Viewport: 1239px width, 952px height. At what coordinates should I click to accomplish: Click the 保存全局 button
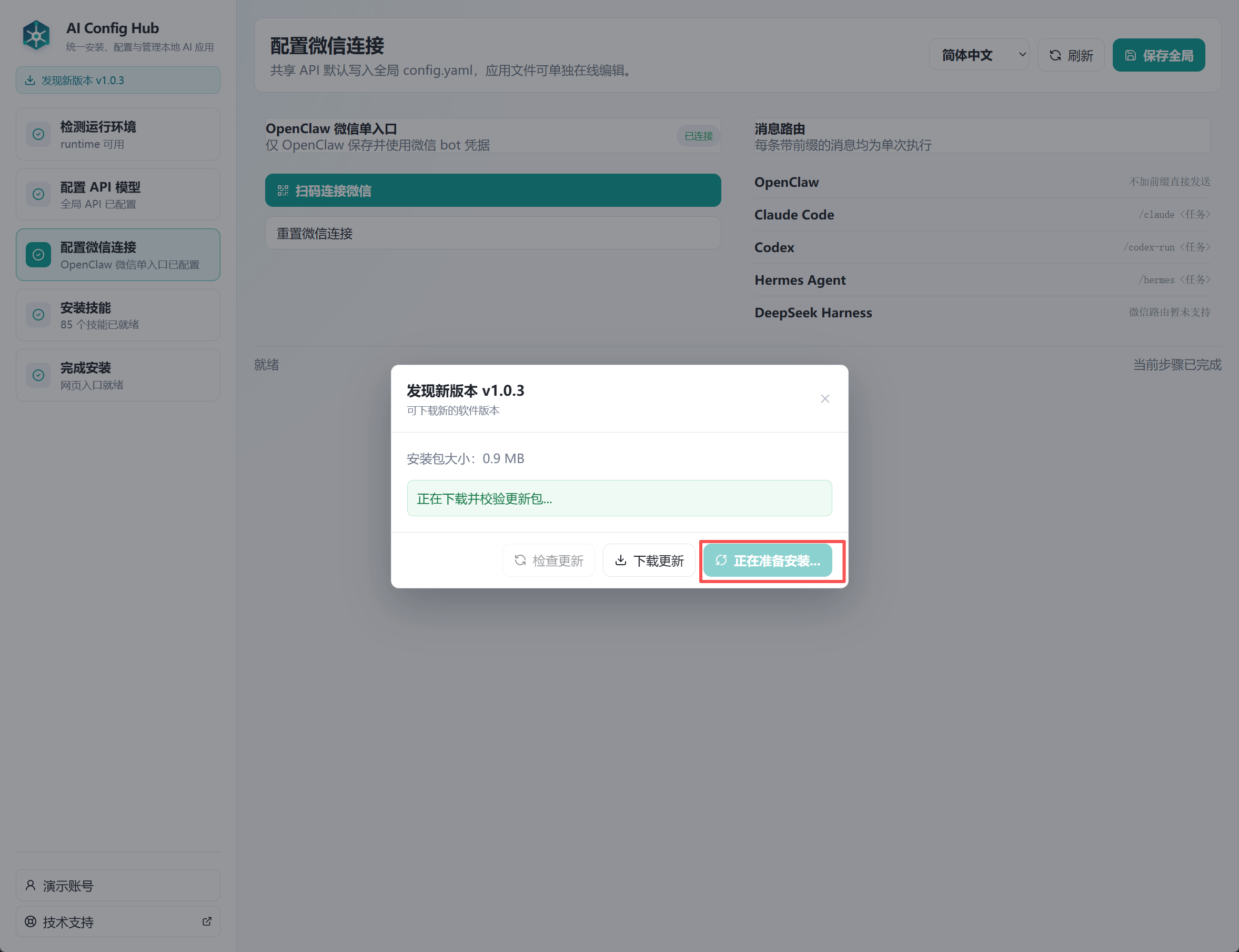click(x=1159, y=55)
